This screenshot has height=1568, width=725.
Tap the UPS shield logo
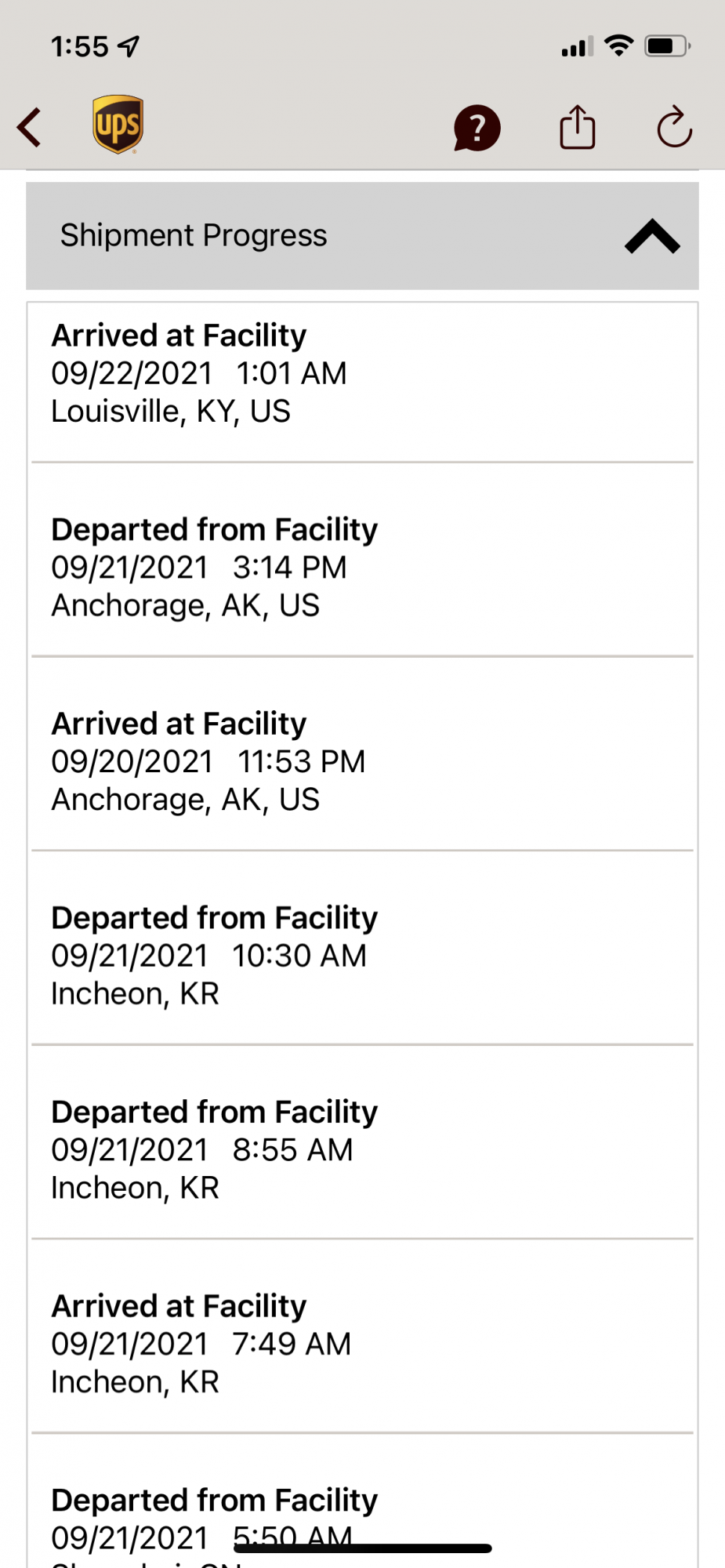[x=118, y=125]
